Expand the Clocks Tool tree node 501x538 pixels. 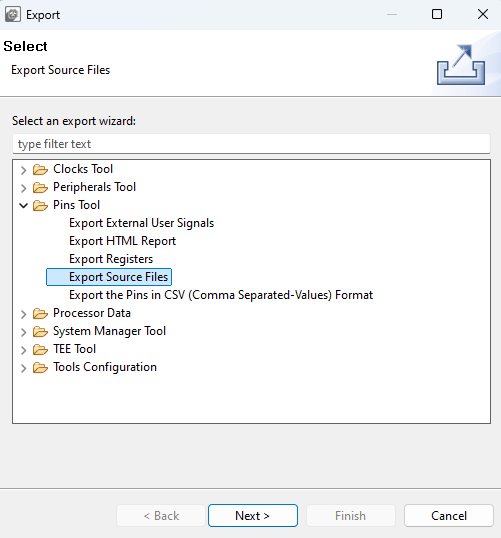(23, 170)
